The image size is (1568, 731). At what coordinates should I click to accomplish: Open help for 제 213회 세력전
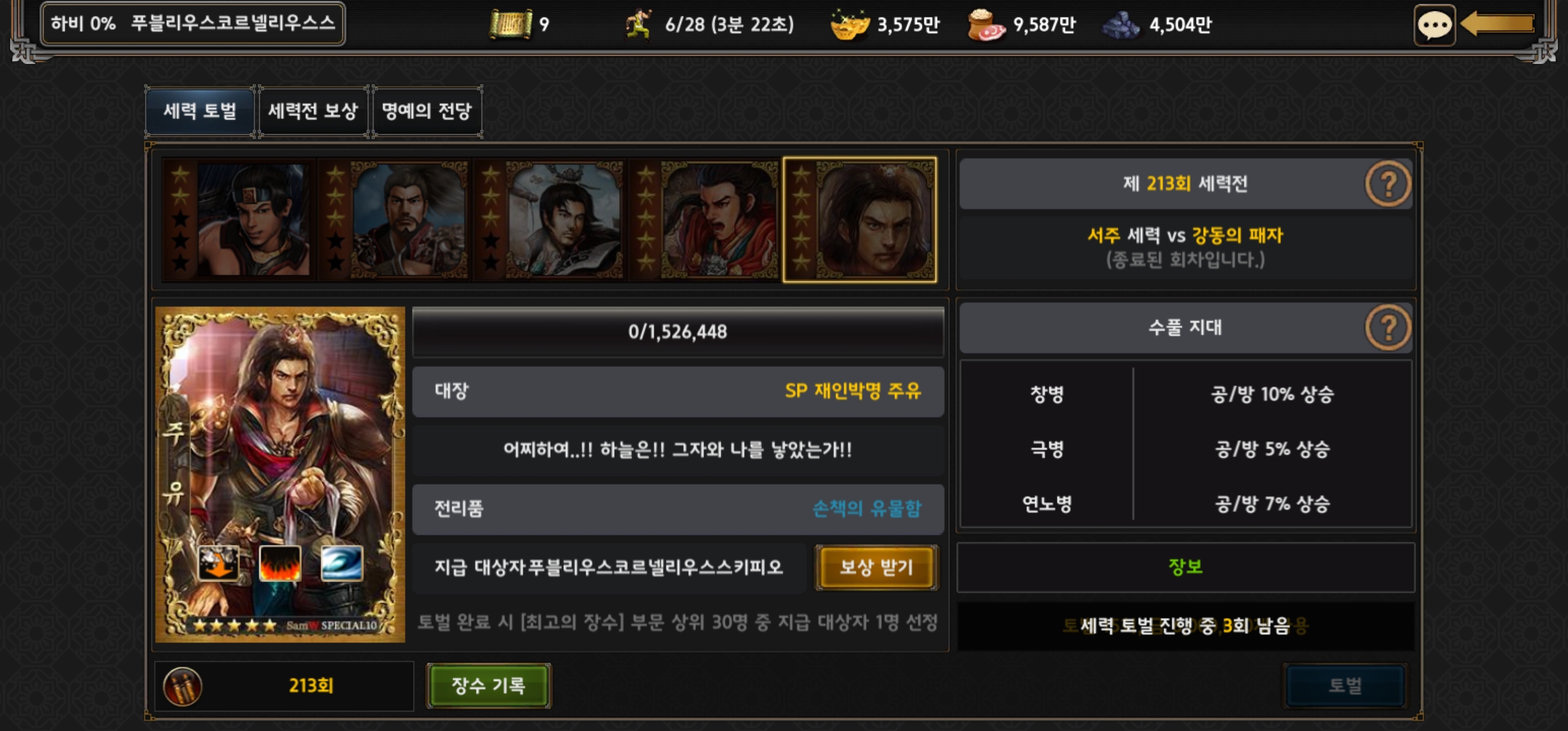(1388, 183)
